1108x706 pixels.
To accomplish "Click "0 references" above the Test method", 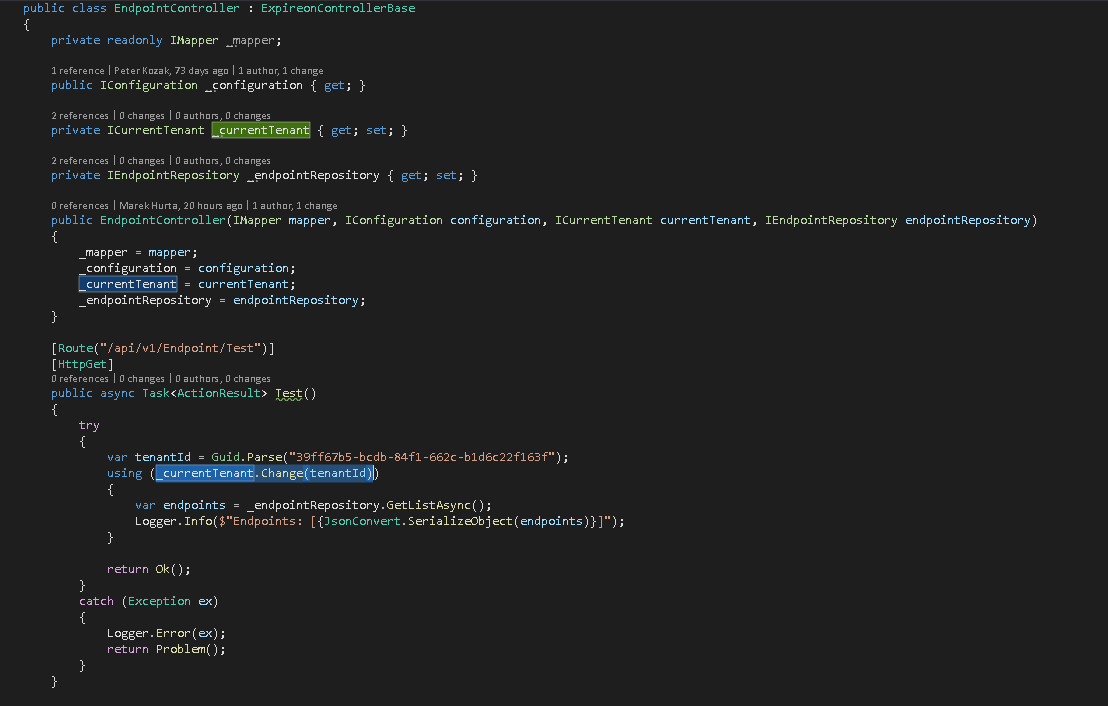I will pyautogui.click(x=80, y=379).
